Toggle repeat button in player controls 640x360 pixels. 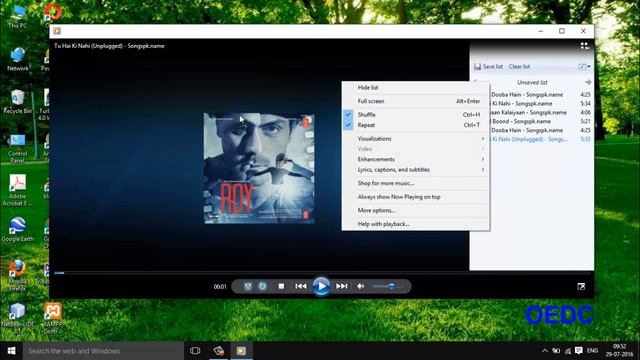tap(262, 286)
